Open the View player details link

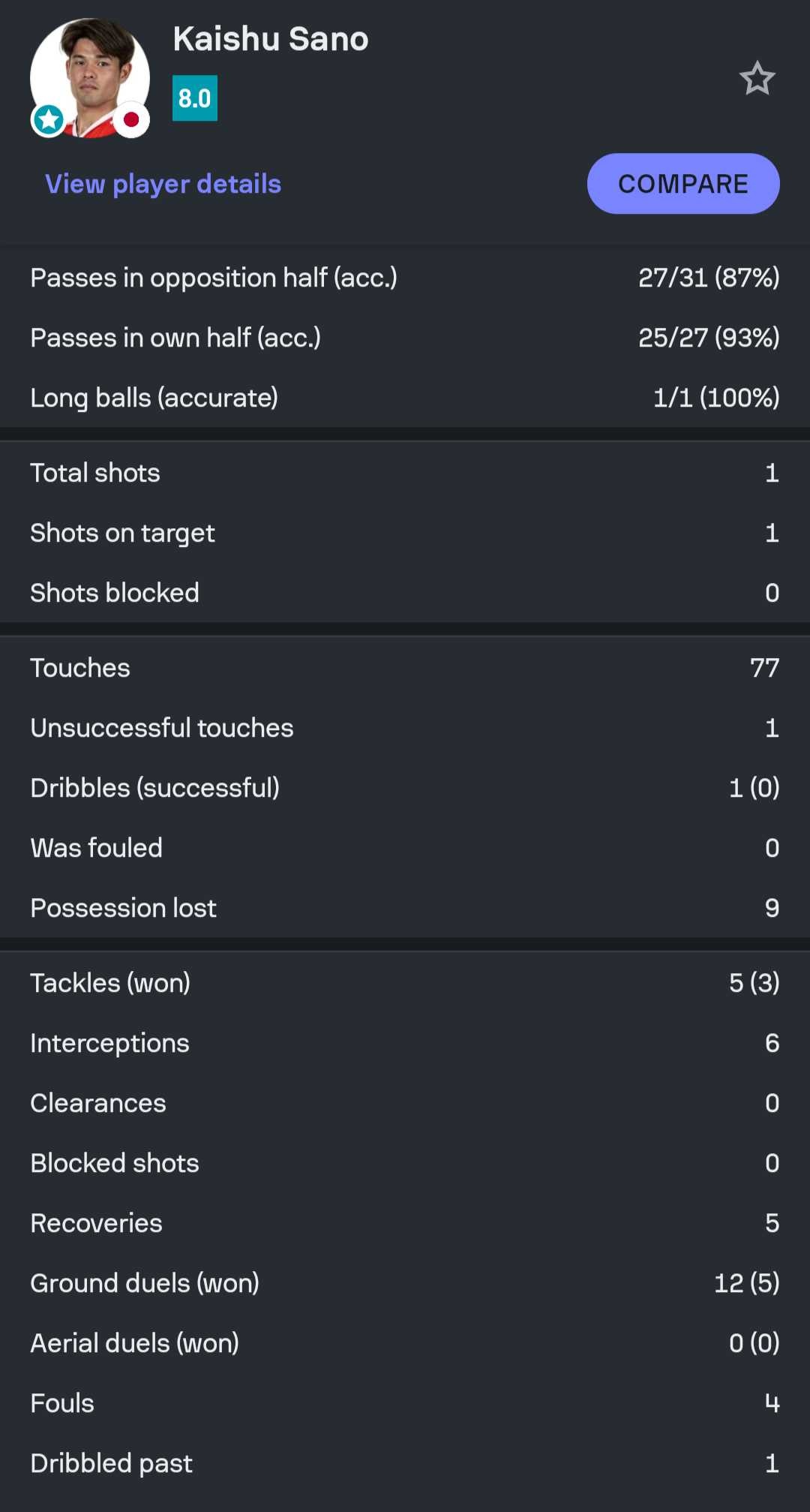(x=163, y=184)
